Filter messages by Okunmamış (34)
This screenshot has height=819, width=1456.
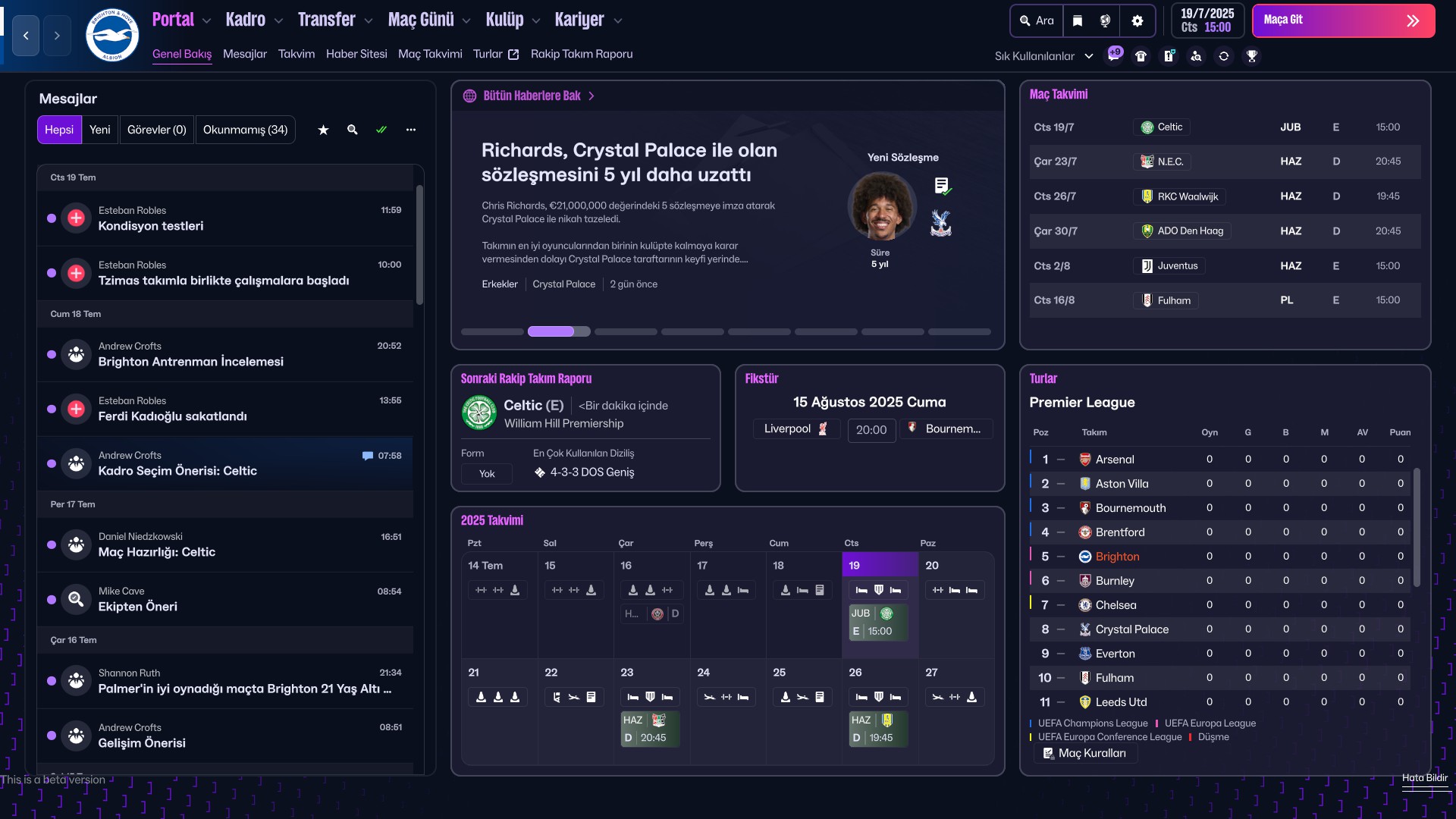[246, 130]
